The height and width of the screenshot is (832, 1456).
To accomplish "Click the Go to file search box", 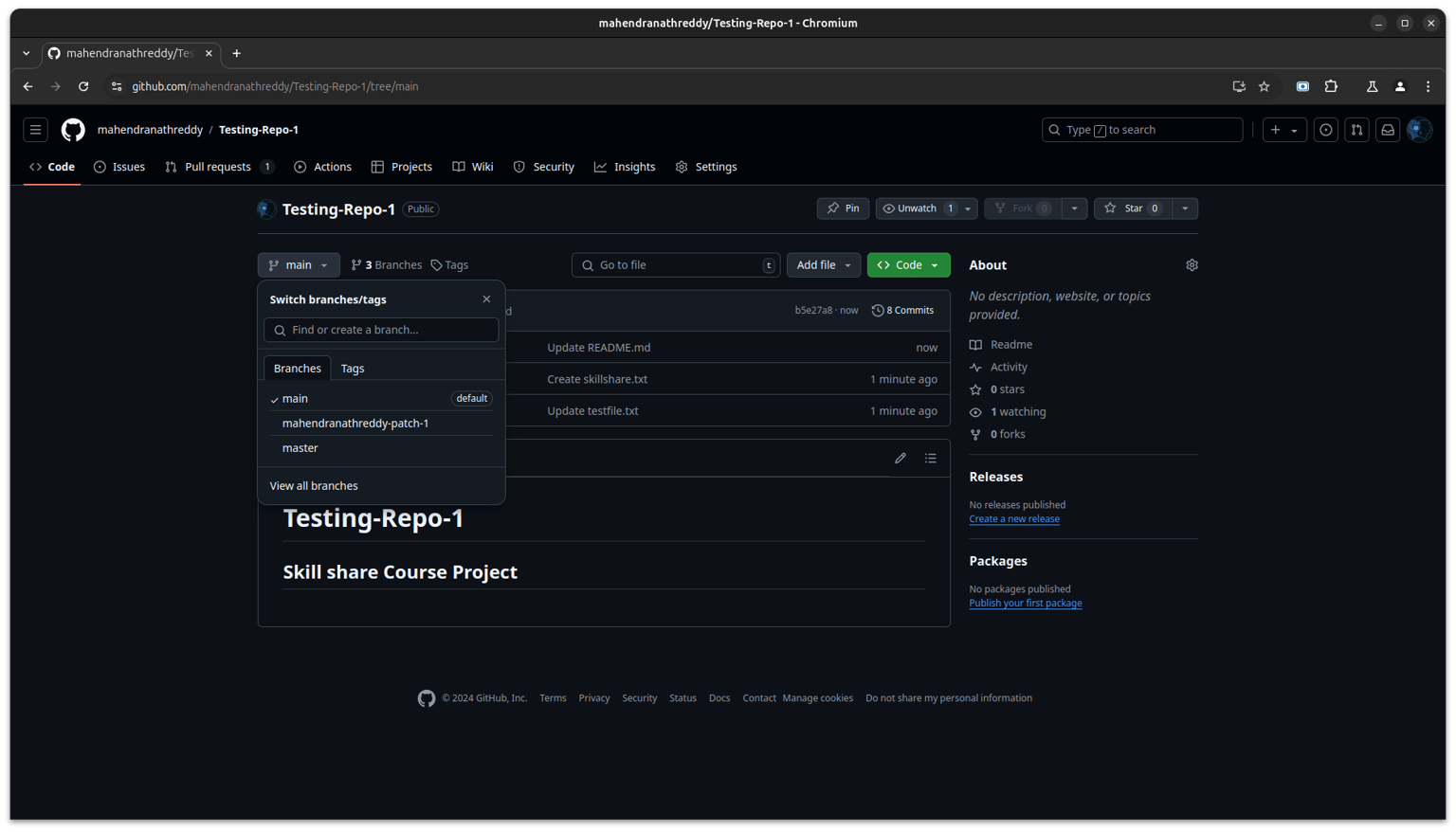I will click(676, 265).
